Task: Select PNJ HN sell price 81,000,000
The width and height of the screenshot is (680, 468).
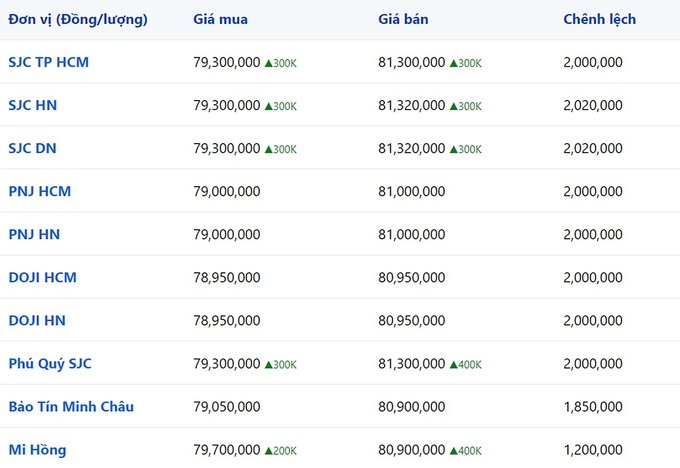Action: pos(412,234)
